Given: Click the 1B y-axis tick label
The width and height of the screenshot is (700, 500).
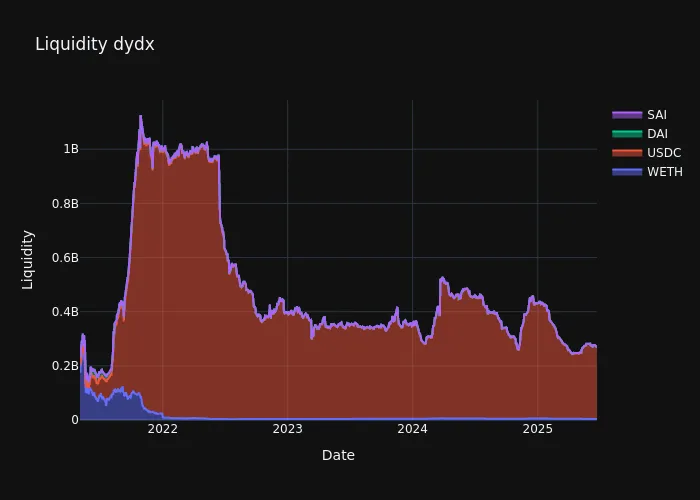Looking at the screenshot, I should [x=71, y=149].
